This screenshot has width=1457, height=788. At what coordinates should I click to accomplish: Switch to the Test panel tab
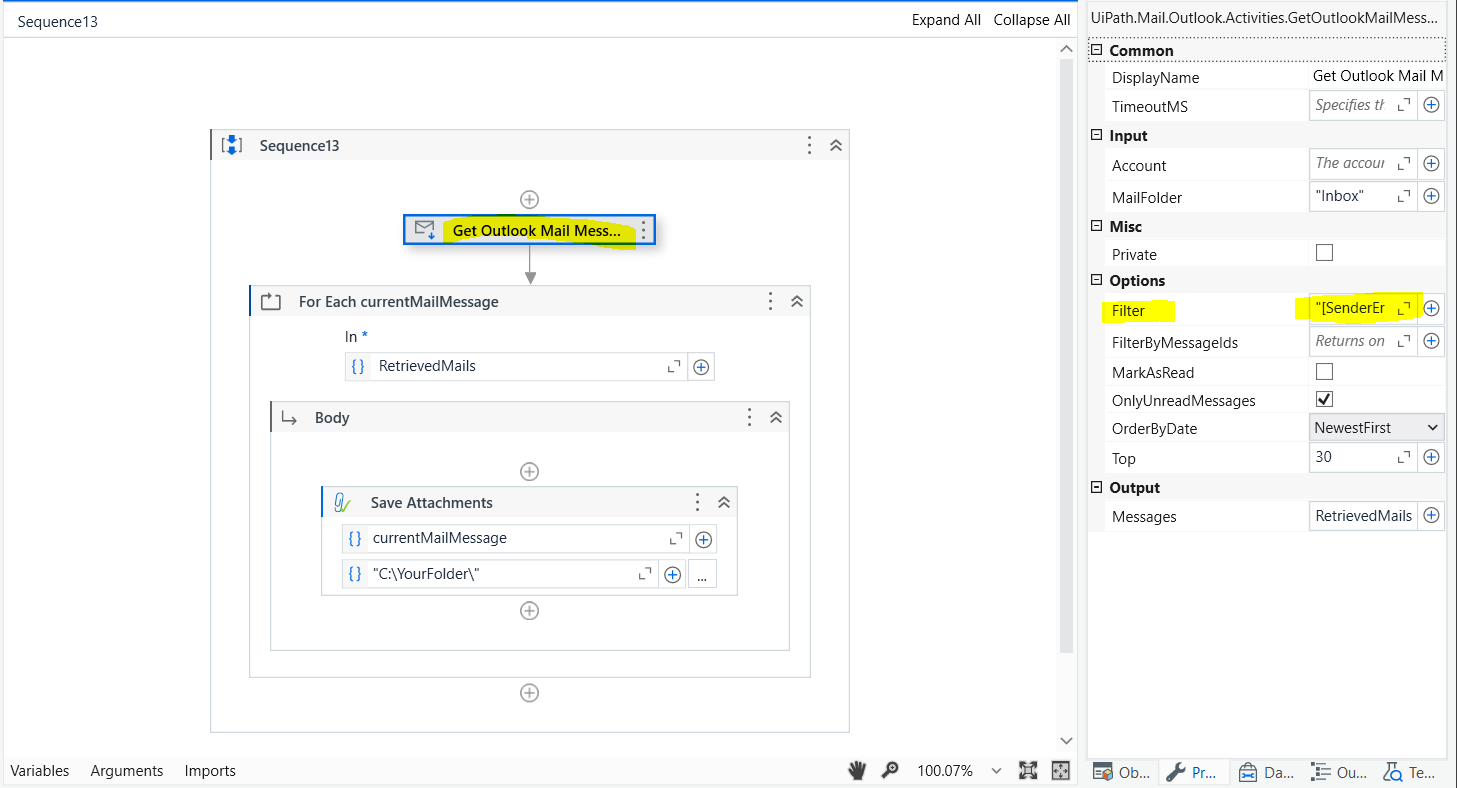[1410, 772]
